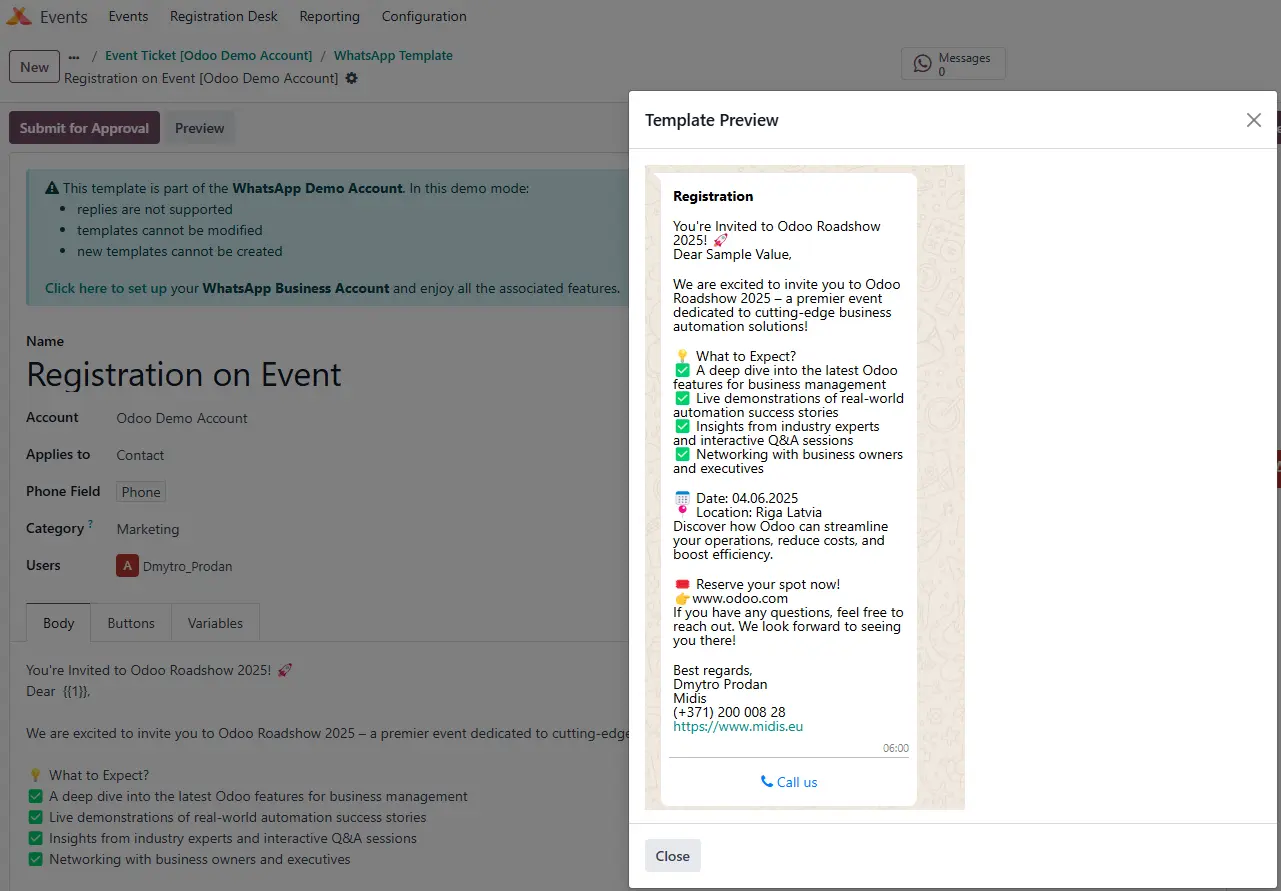Screen dimensions: 1281x891
Task: Switch to the Buttons tab
Action: (131, 623)
